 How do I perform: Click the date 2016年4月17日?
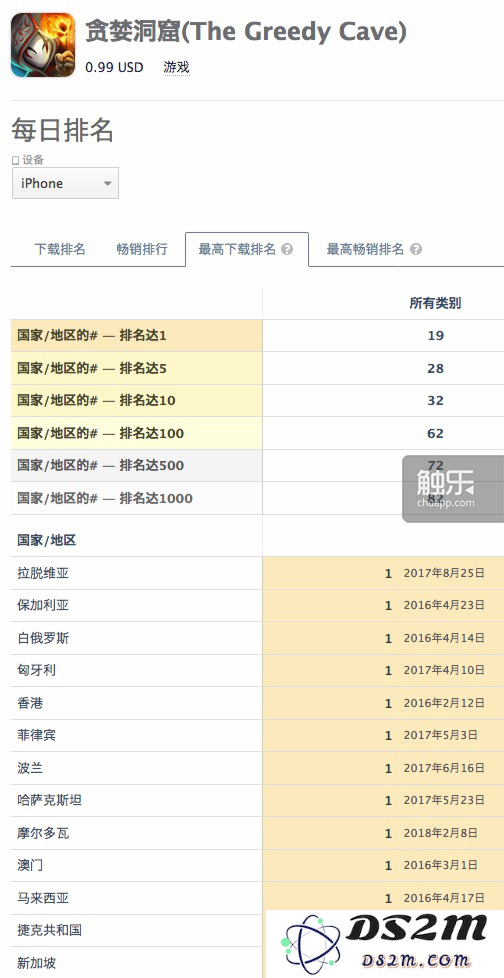point(444,898)
